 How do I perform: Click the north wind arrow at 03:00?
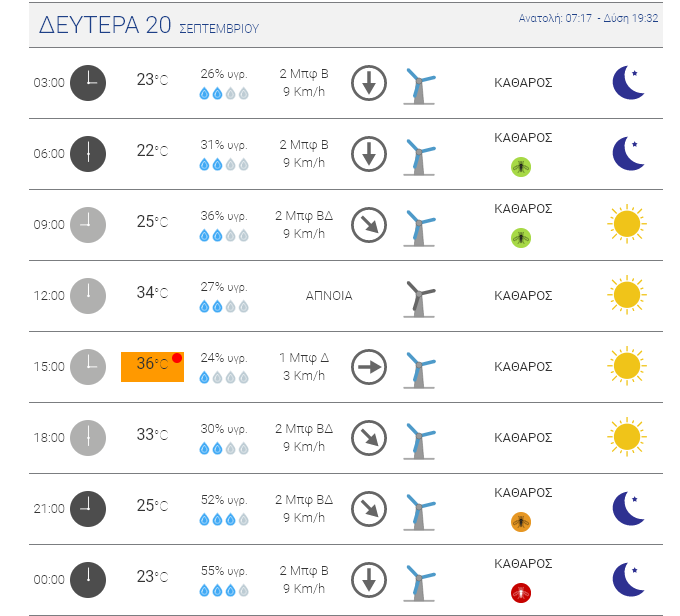tap(369, 83)
